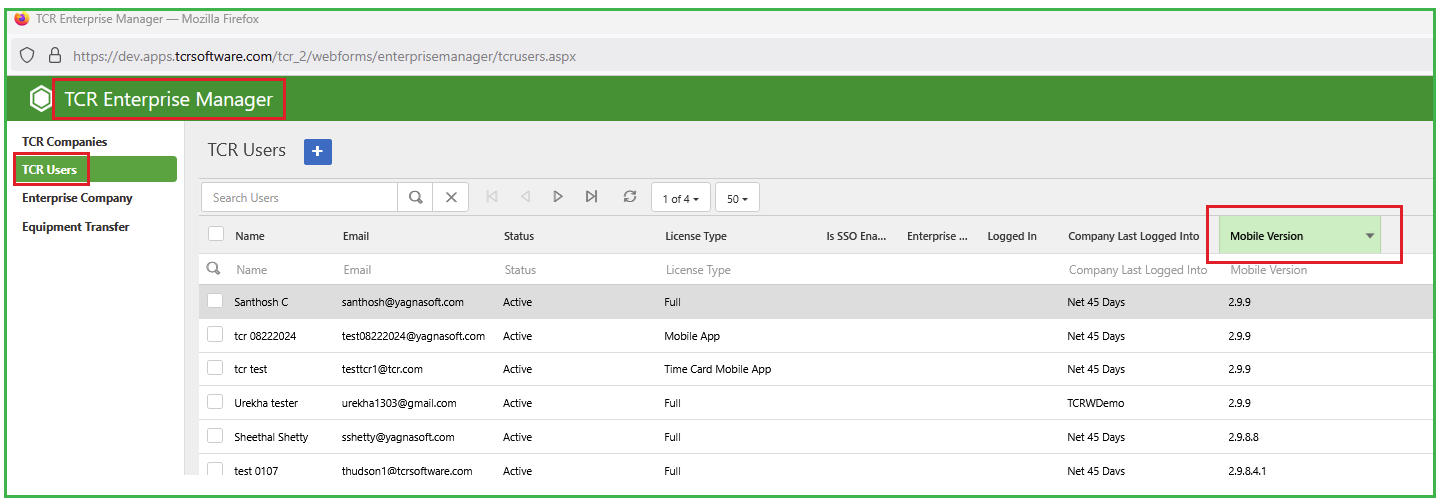
Task: Open TCR Companies in the sidebar
Action: (x=65, y=142)
